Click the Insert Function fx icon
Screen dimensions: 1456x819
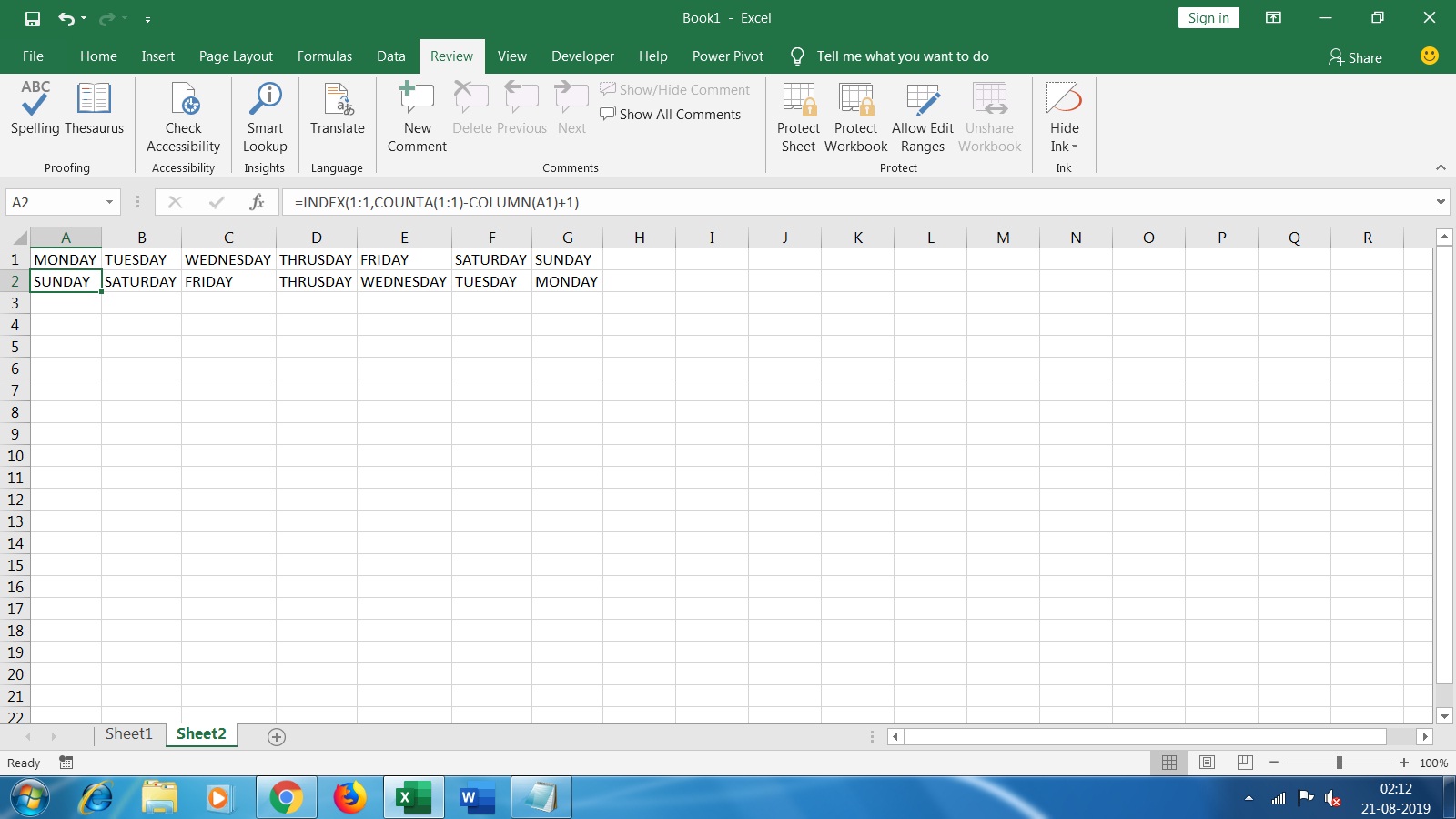tap(257, 202)
